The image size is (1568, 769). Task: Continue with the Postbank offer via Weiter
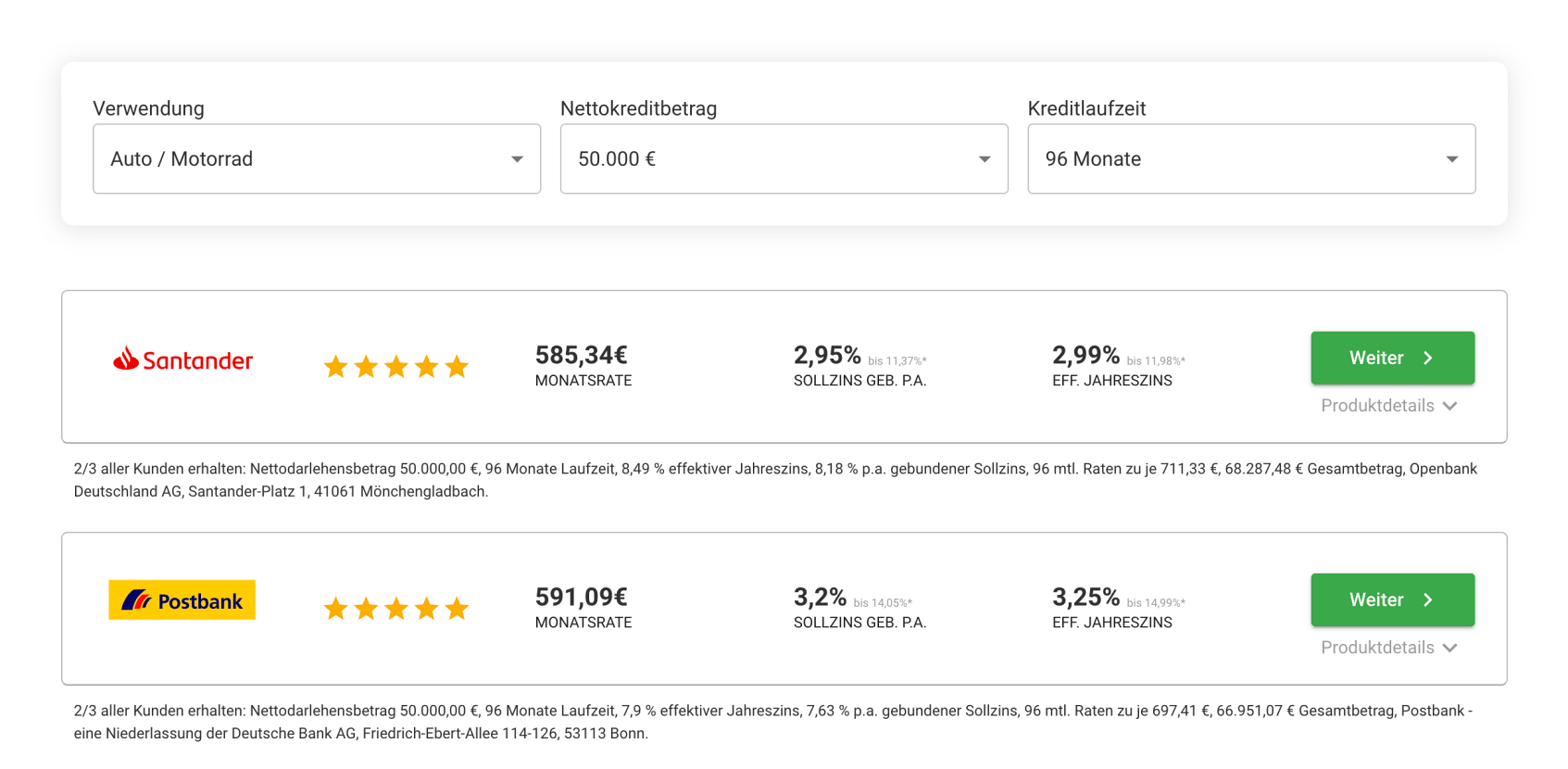tap(1393, 599)
